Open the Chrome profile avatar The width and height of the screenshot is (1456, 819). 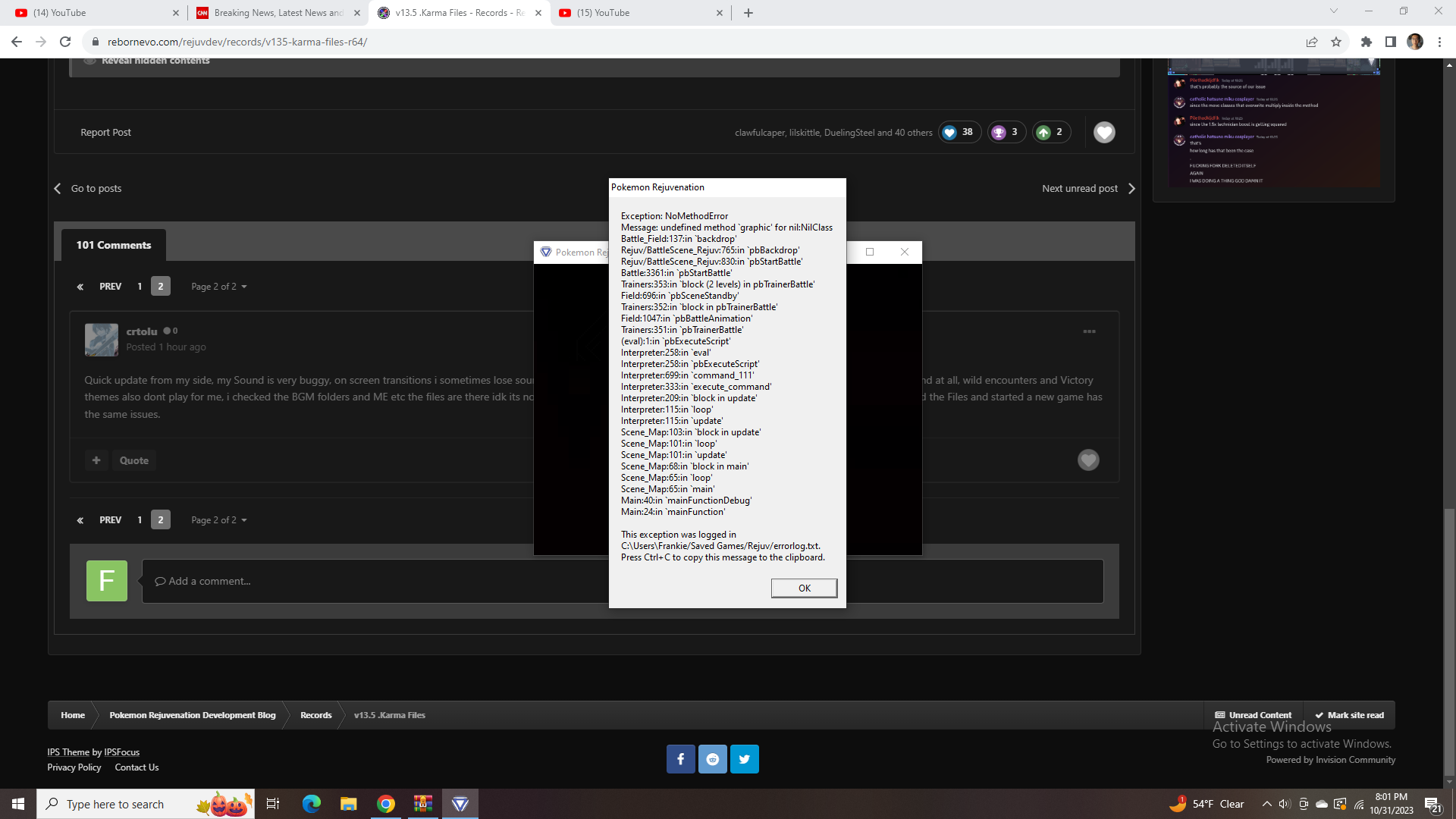pos(1415,42)
